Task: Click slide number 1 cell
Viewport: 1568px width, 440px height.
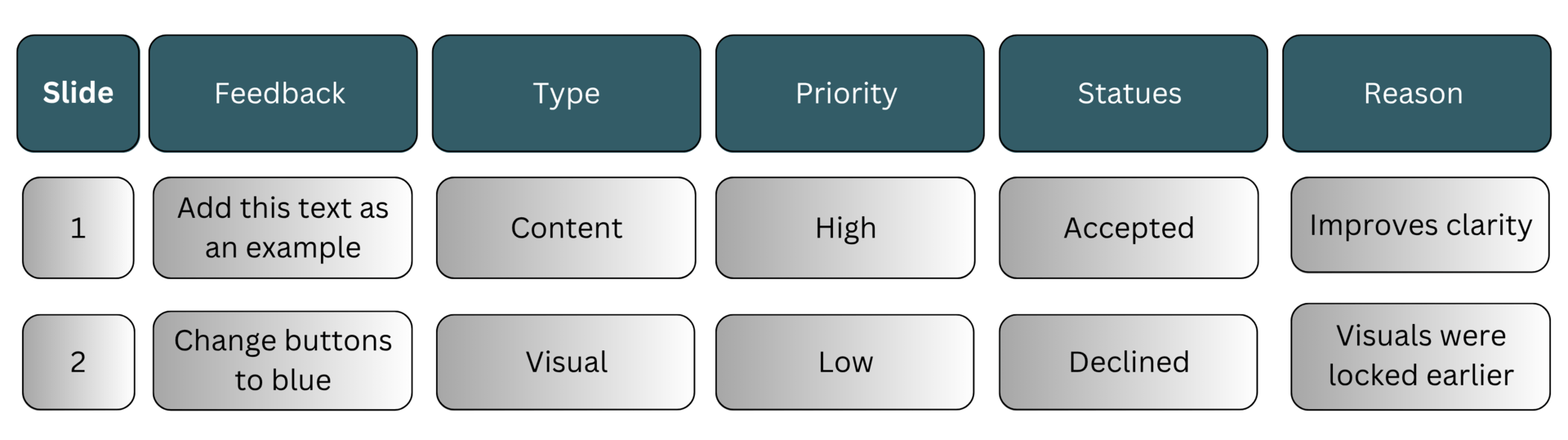Action: 78,228
